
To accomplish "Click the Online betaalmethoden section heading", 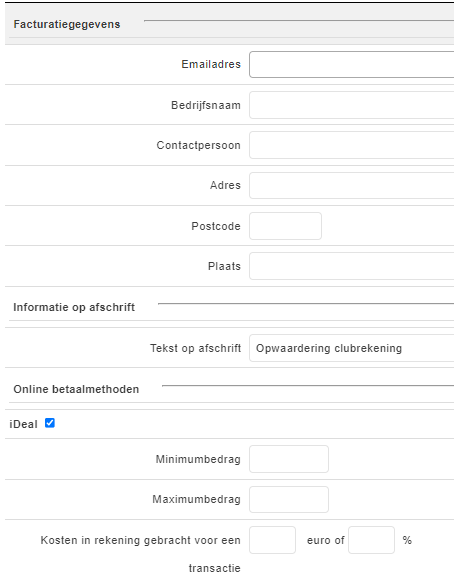I will coord(76,390).
